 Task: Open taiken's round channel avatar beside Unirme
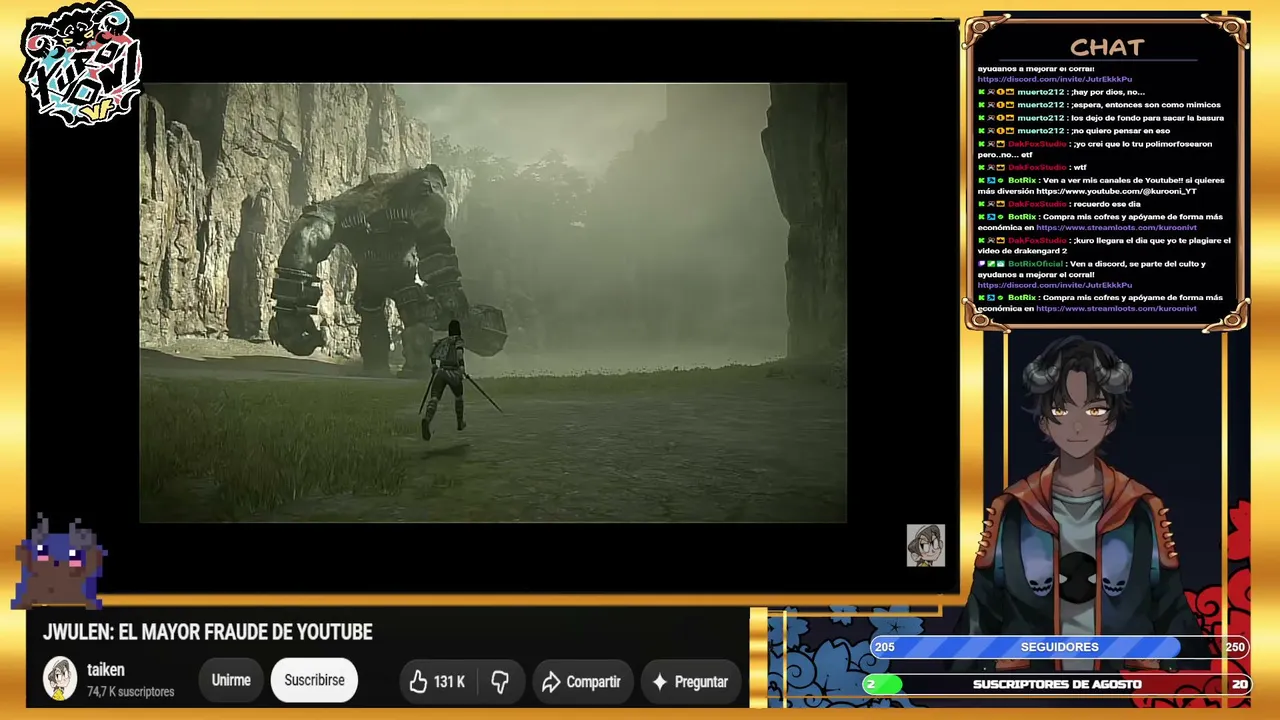(x=60, y=679)
